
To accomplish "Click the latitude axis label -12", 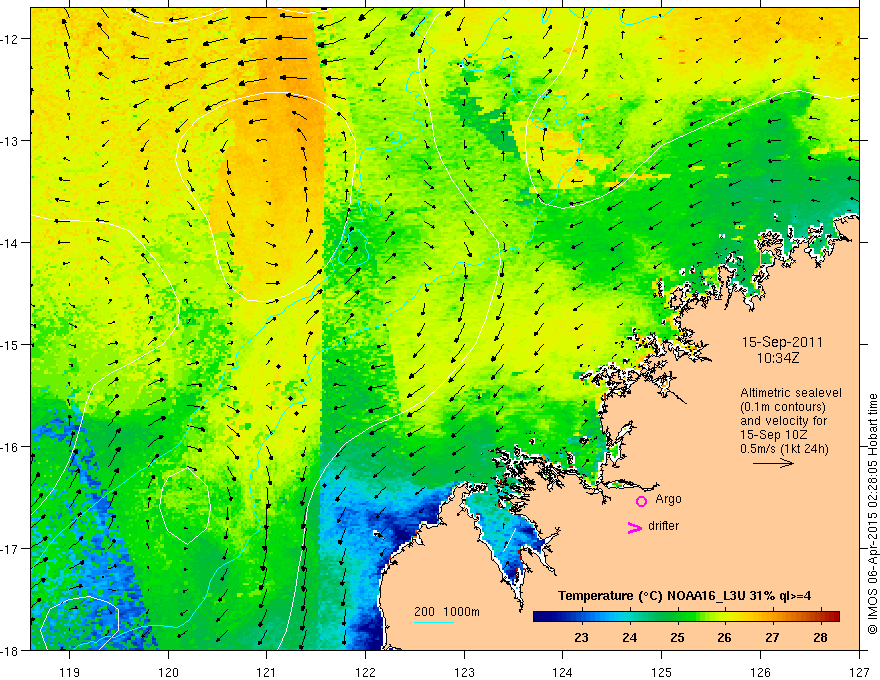I will tap(11, 39).
